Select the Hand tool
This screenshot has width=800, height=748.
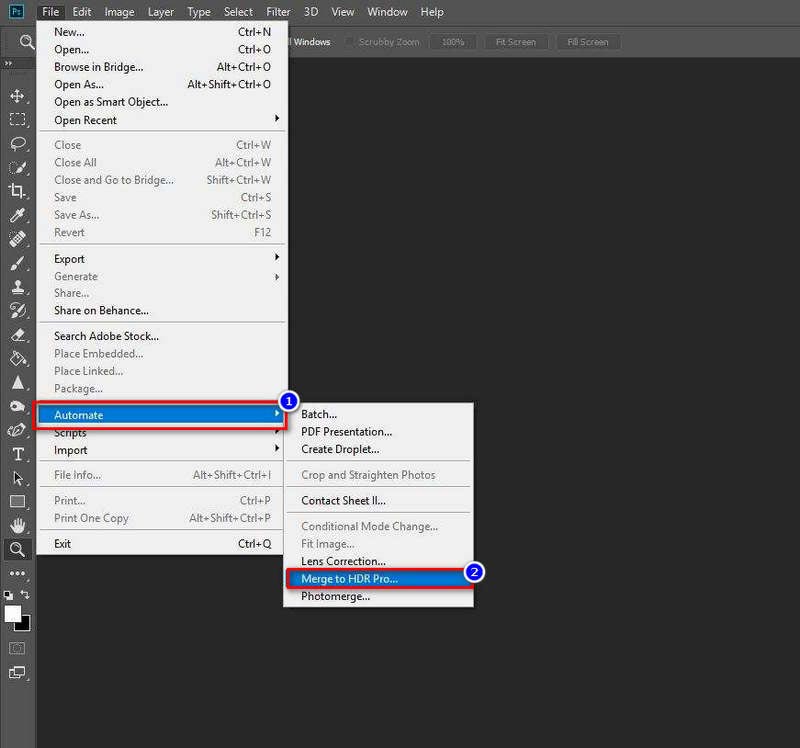[x=17, y=525]
